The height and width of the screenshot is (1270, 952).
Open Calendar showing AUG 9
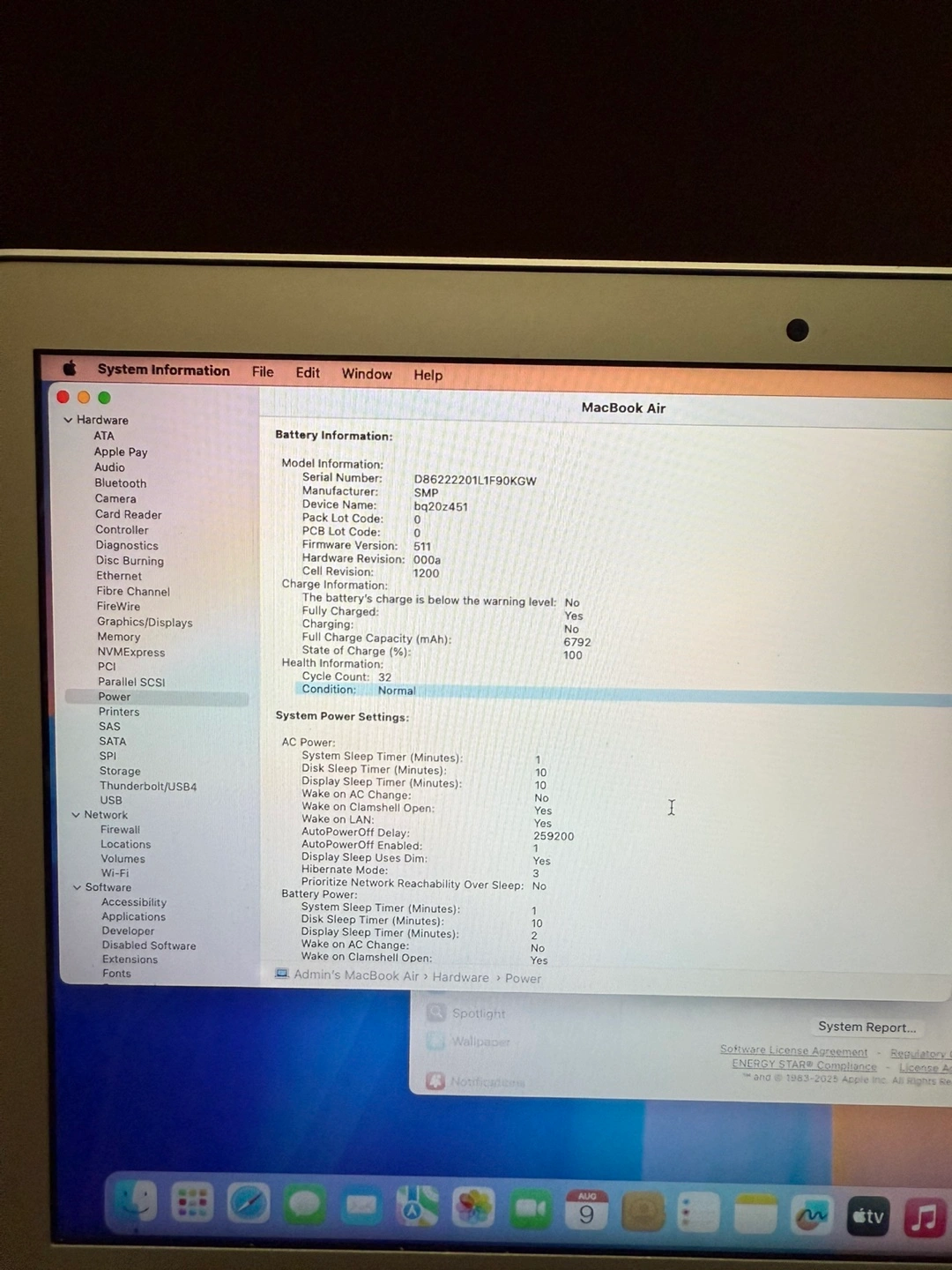pos(586,1210)
